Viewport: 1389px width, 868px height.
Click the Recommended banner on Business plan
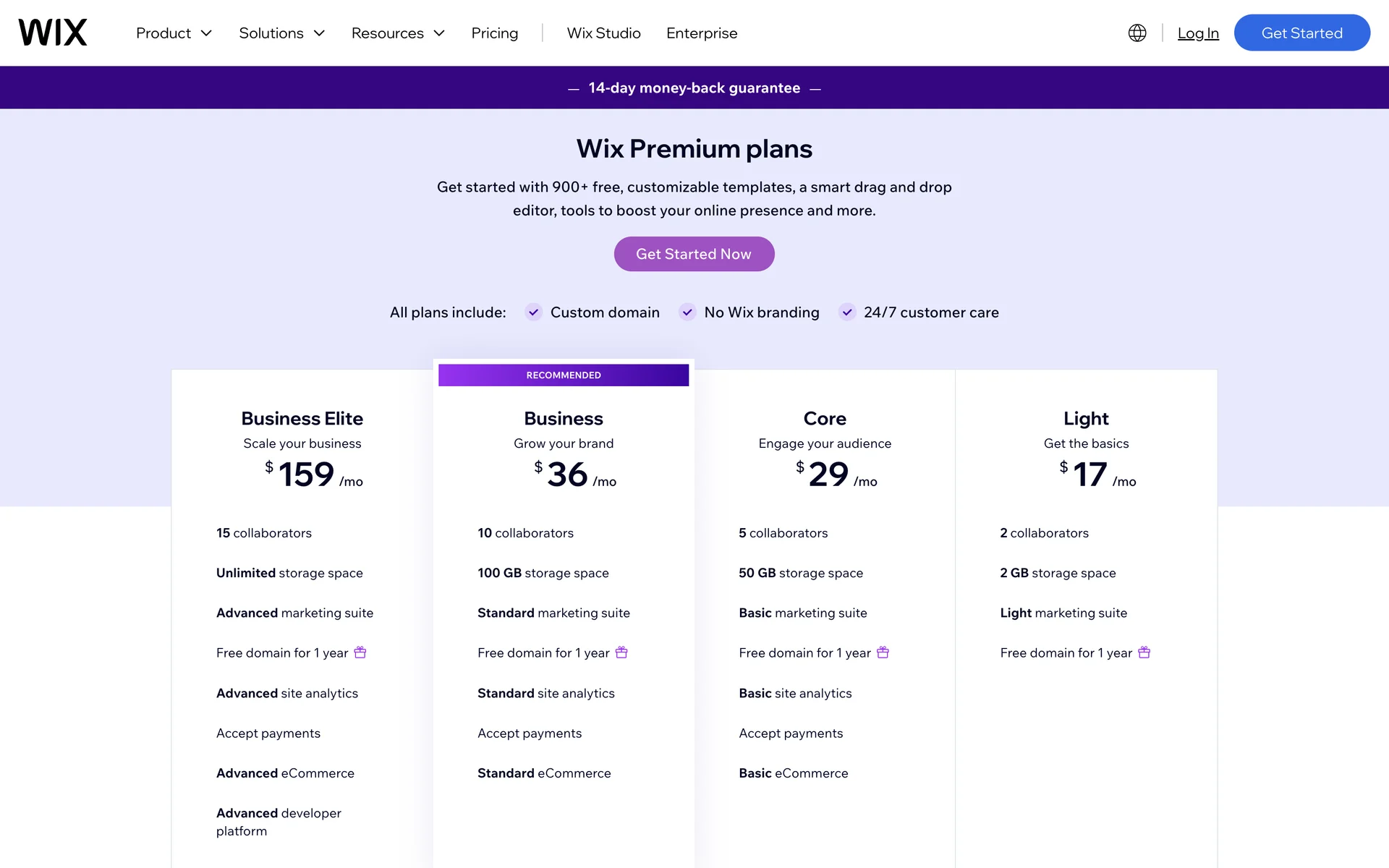pos(564,375)
